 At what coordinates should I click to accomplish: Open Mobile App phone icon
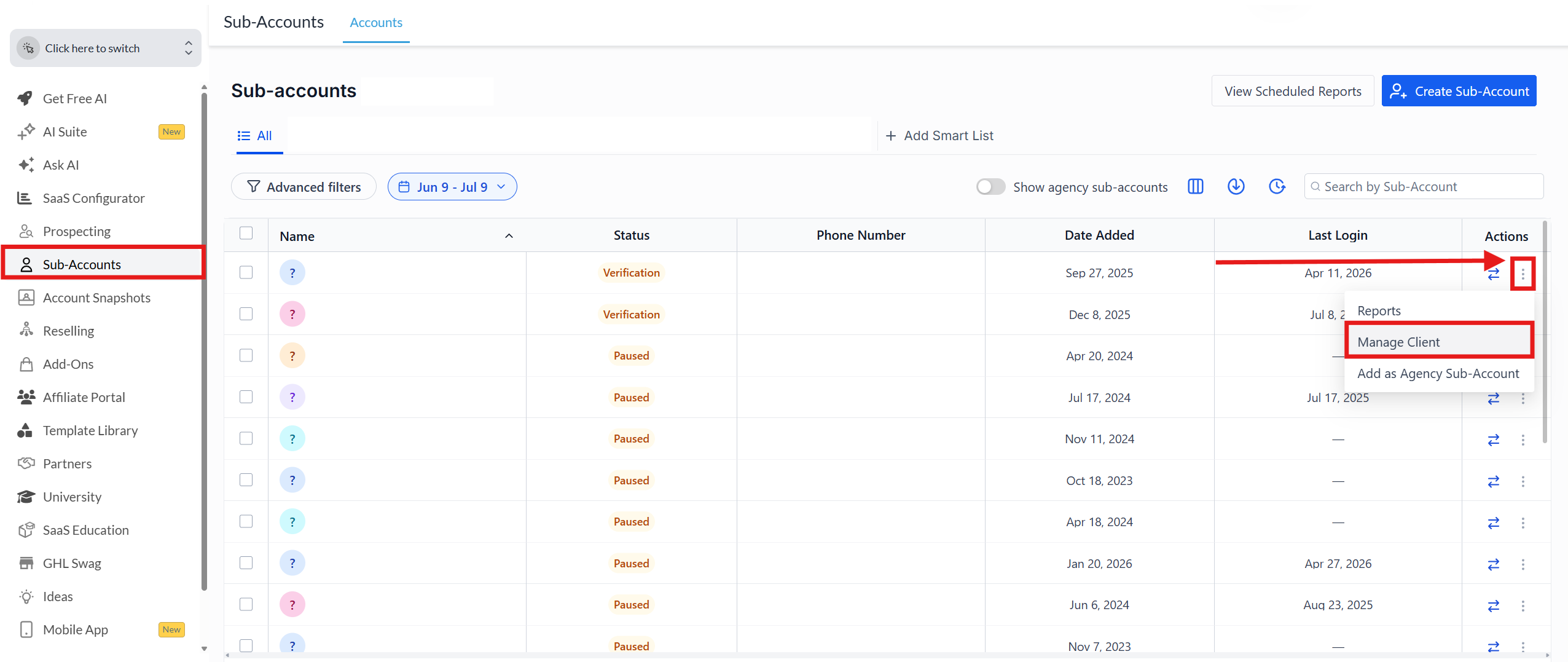(25, 629)
